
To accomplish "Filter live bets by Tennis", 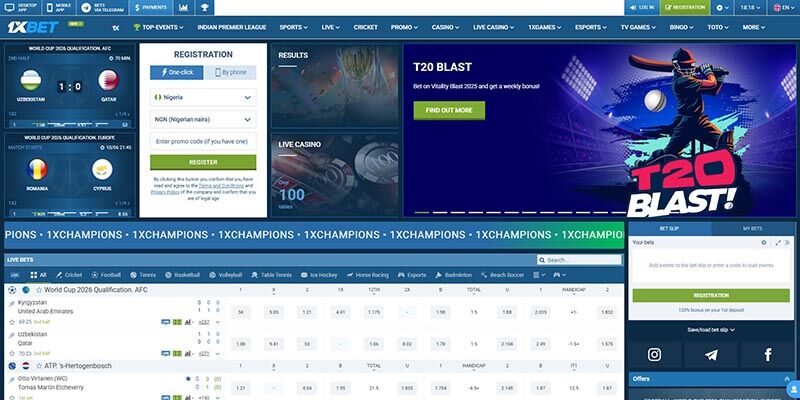I will click(x=143, y=275).
